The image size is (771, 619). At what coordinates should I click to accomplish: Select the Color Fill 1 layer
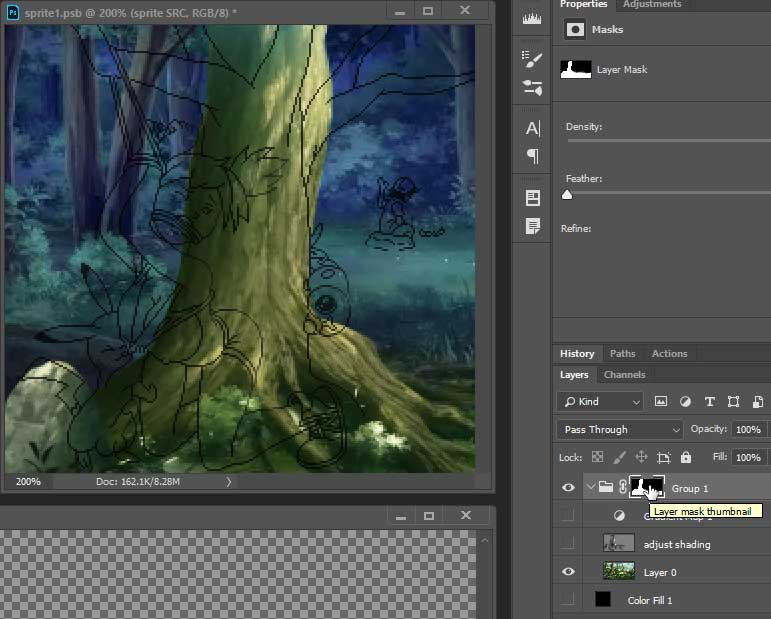(x=650, y=600)
